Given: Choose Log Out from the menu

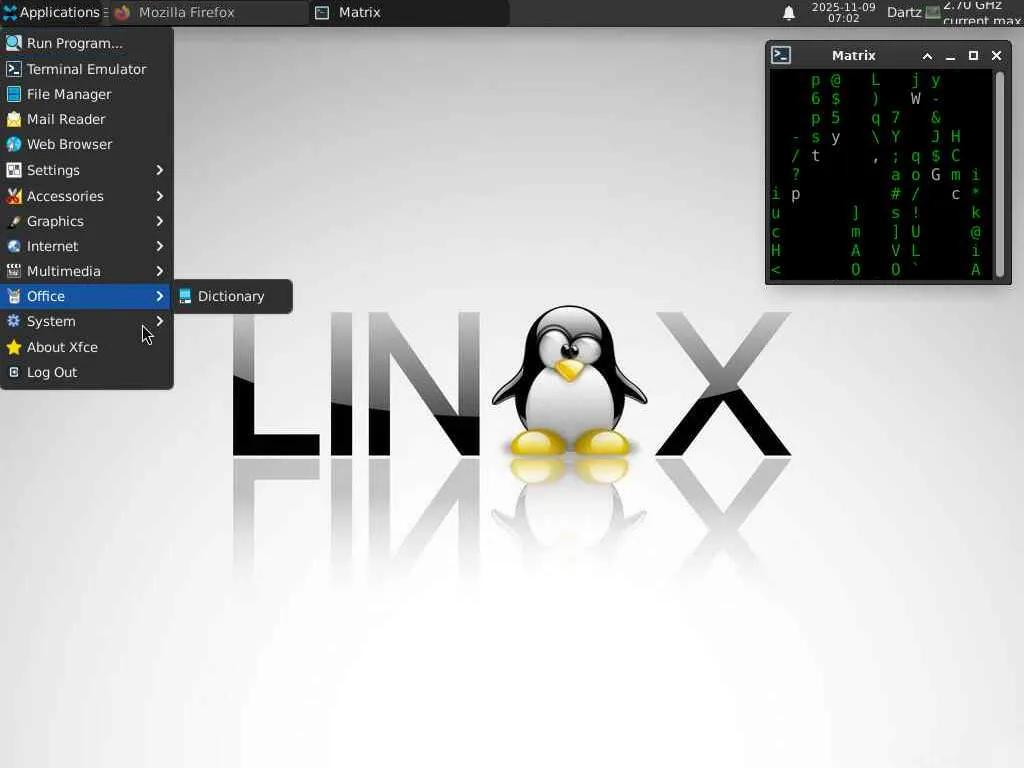Looking at the screenshot, I should coord(87,372).
